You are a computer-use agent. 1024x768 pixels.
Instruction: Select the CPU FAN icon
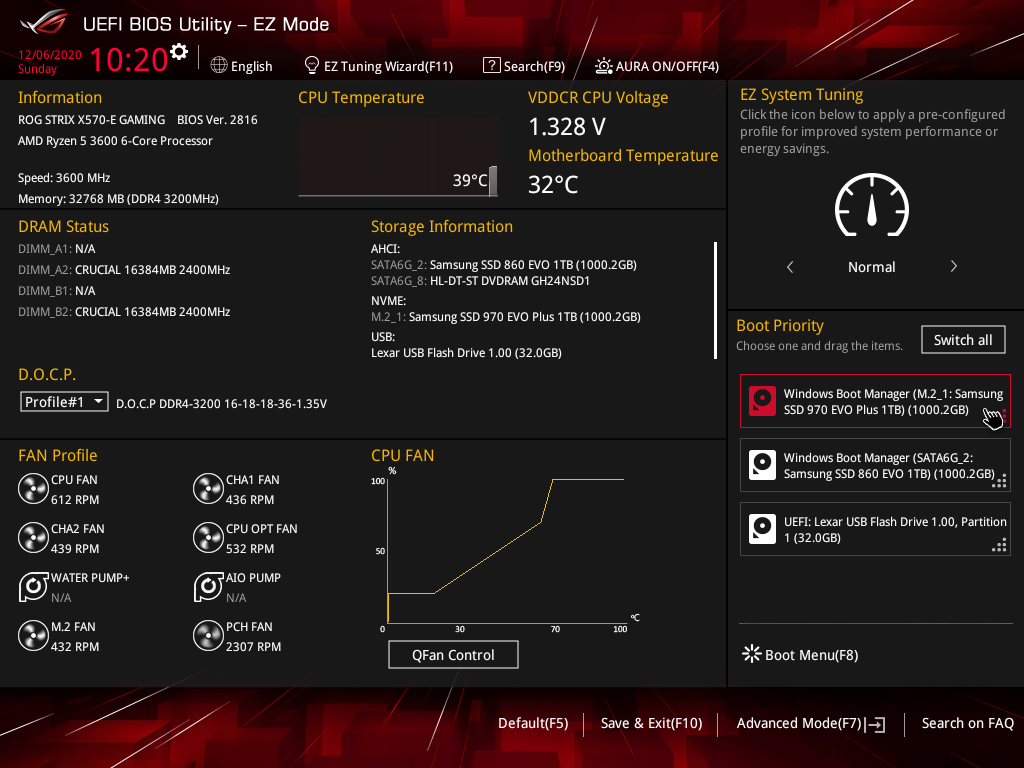(33, 489)
